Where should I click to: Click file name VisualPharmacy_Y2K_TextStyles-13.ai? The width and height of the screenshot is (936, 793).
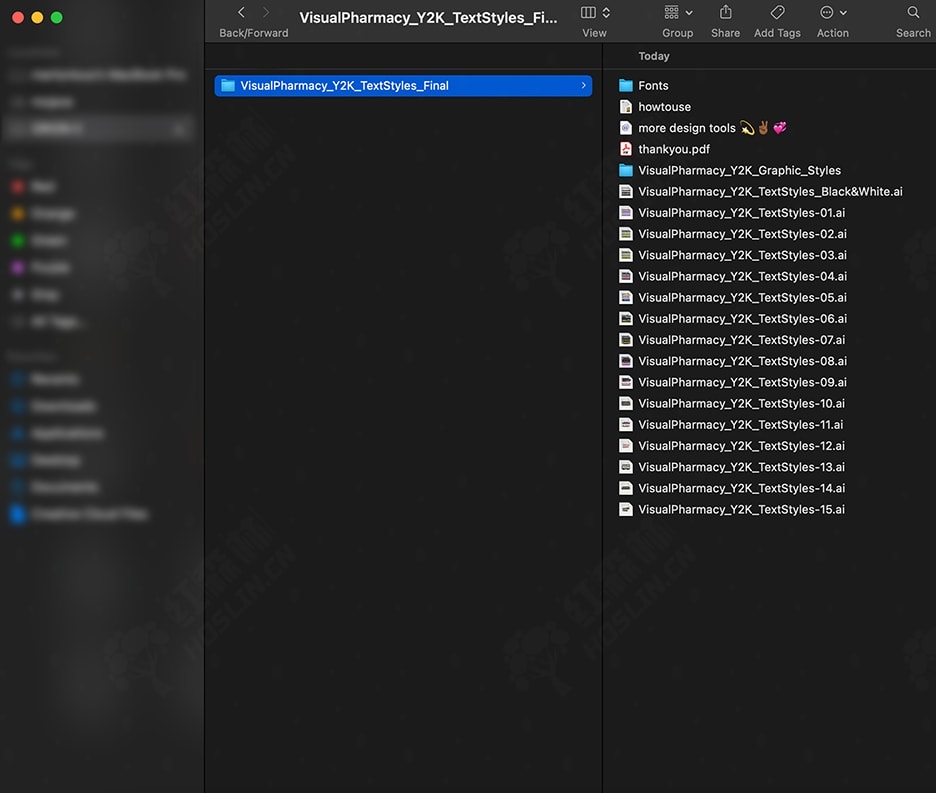(741, 467)
